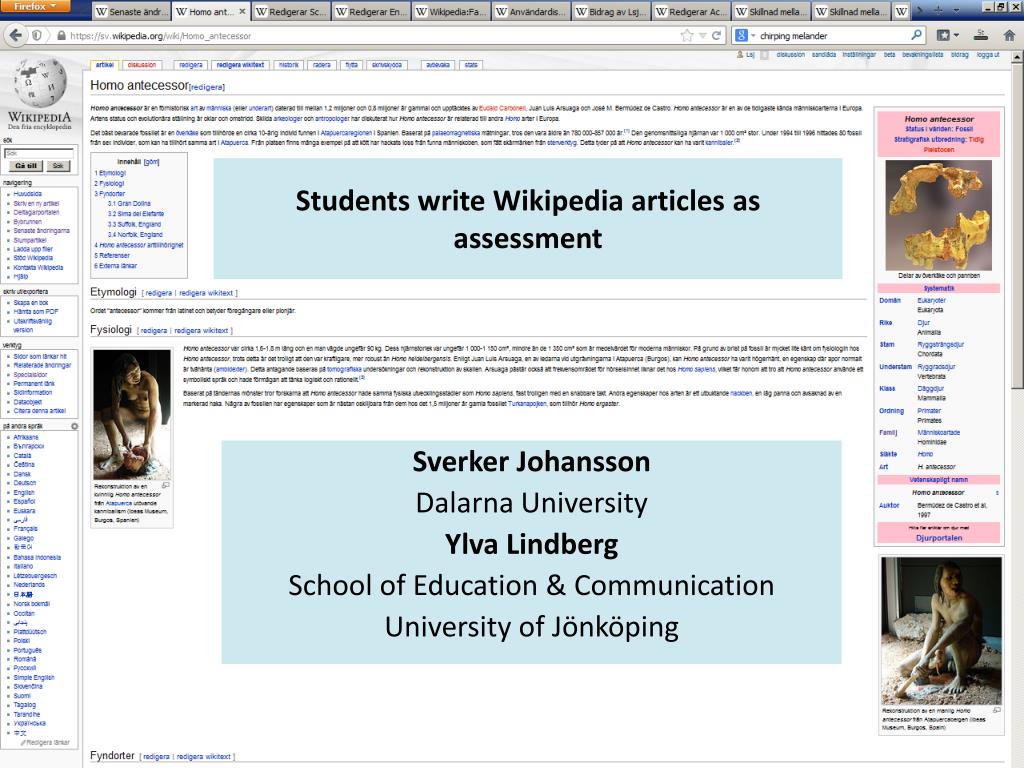Screen dimensions: 1024x768
Task: Go back with the browser back arrow
Action: tap(15, 35)
